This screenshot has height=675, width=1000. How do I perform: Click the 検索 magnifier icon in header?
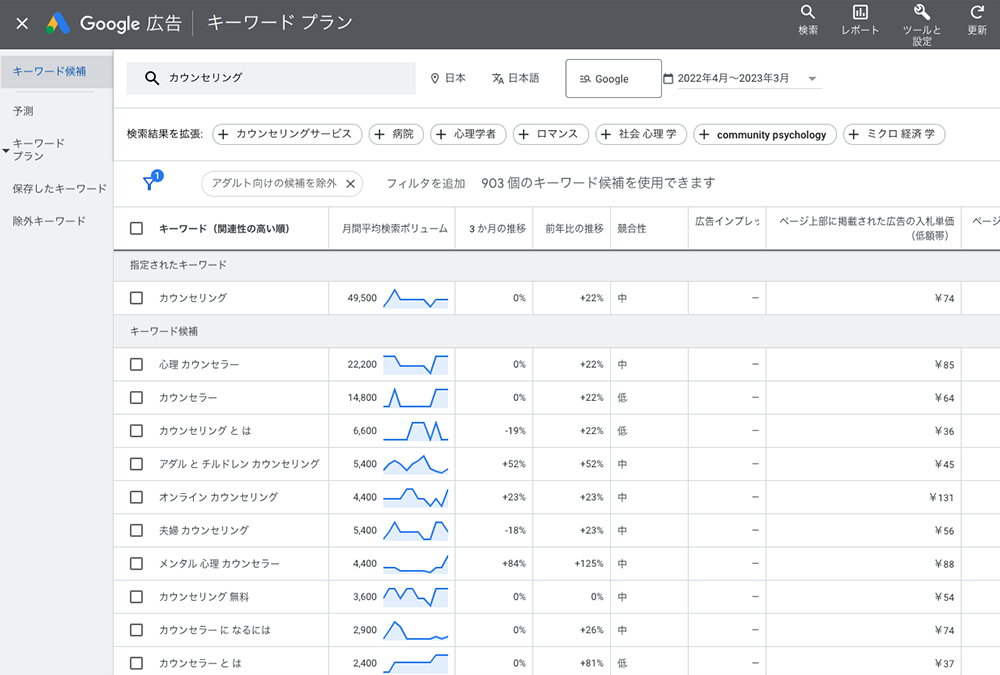point(808,13)
